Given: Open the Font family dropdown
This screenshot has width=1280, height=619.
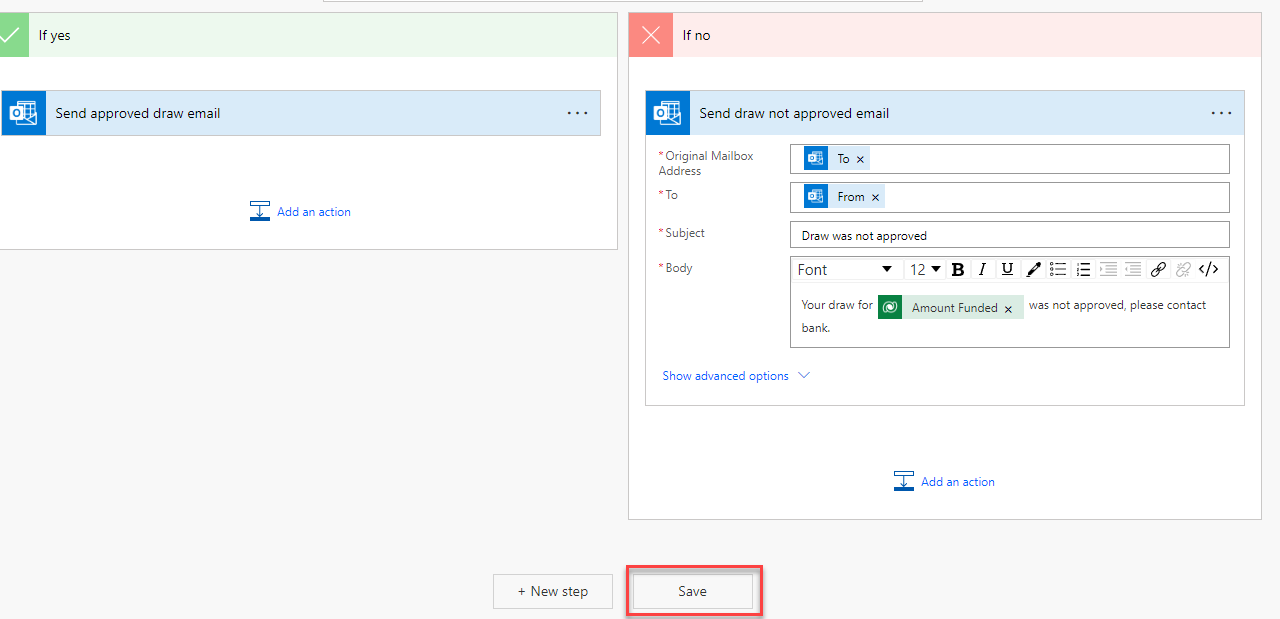Looking at the screenshot, I should 845,269.
